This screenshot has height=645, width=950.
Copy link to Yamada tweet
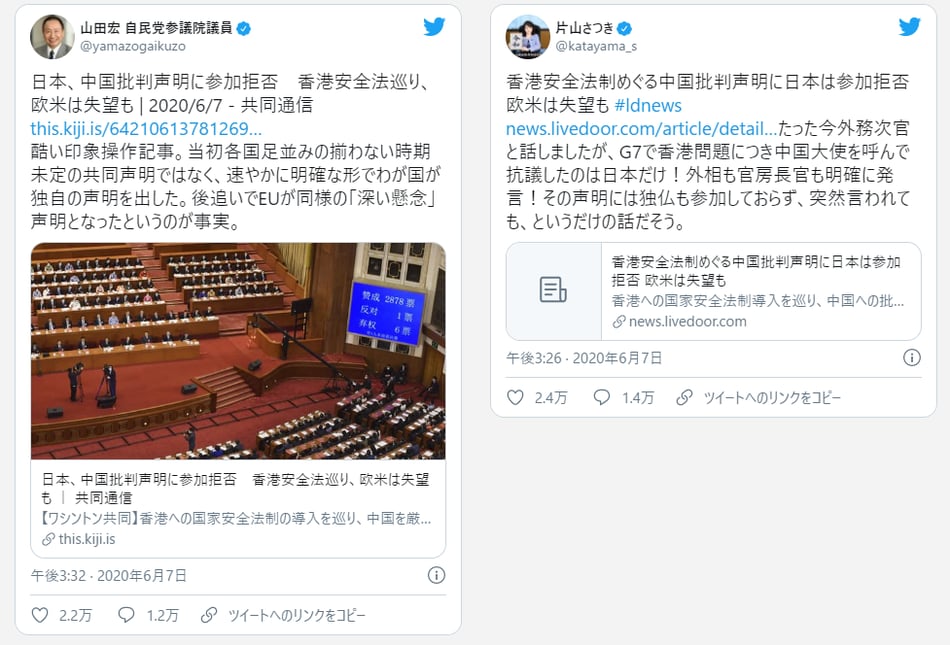point(284,615)
